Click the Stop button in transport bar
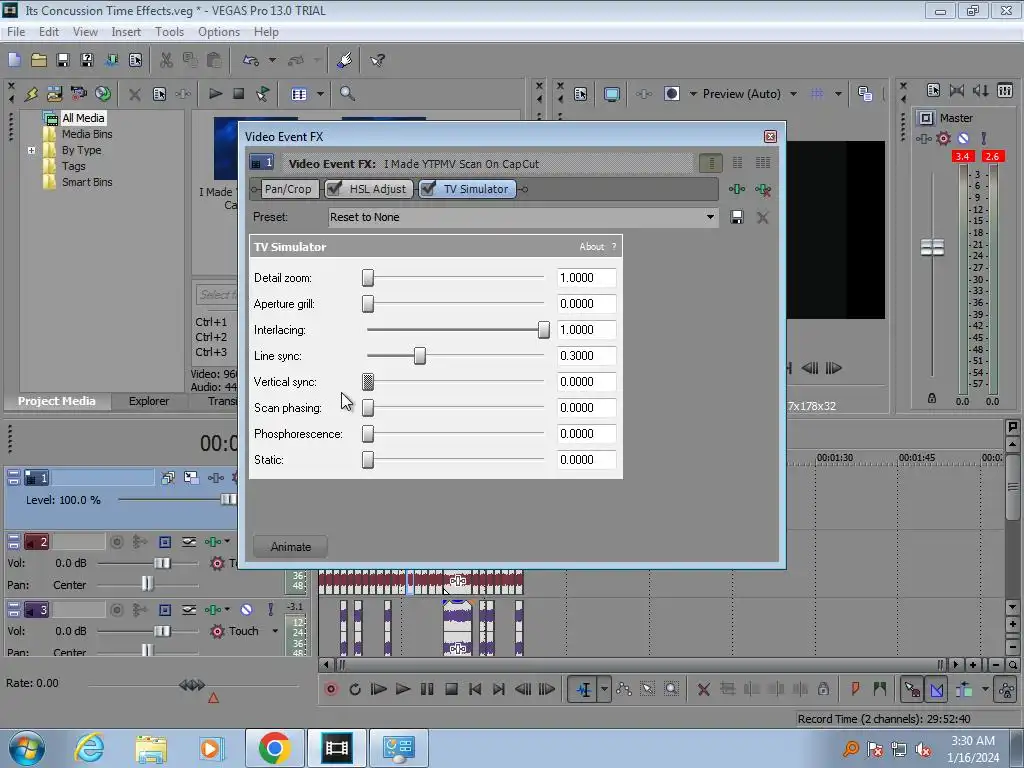 [451, 689]
